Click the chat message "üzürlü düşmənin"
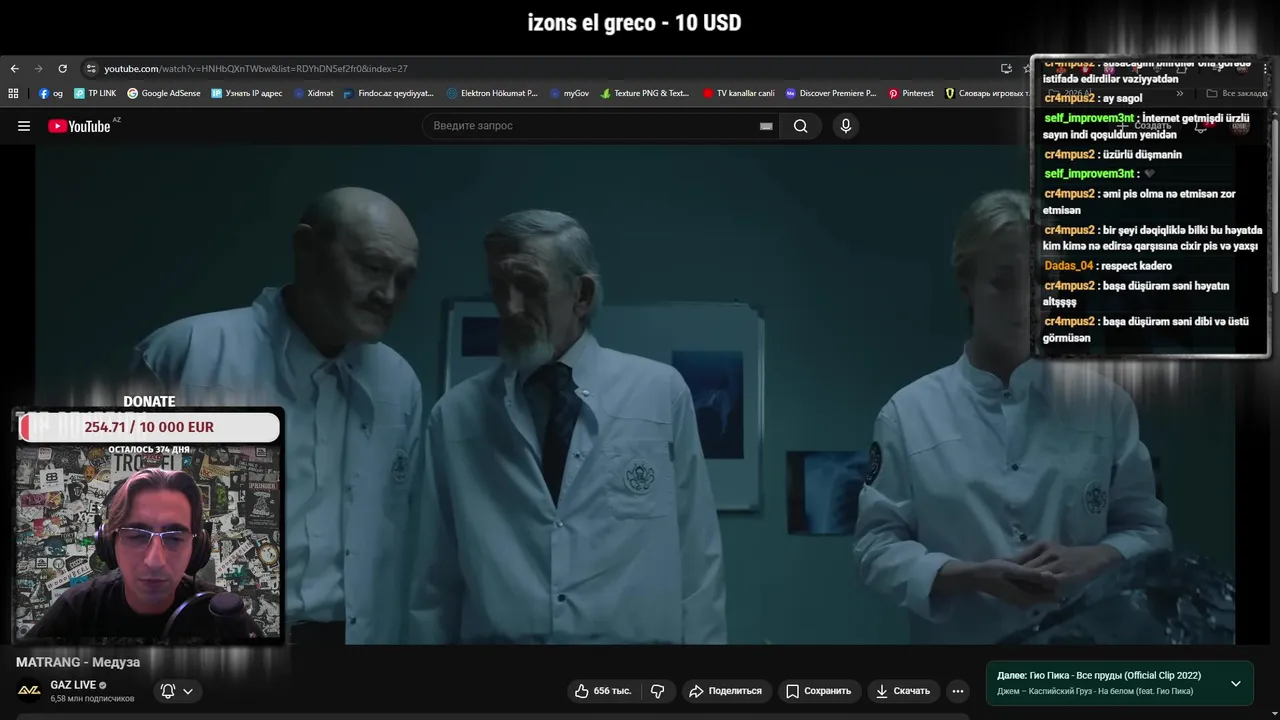Viewport: 1280px width, 720px height. tap(1142, 155)
